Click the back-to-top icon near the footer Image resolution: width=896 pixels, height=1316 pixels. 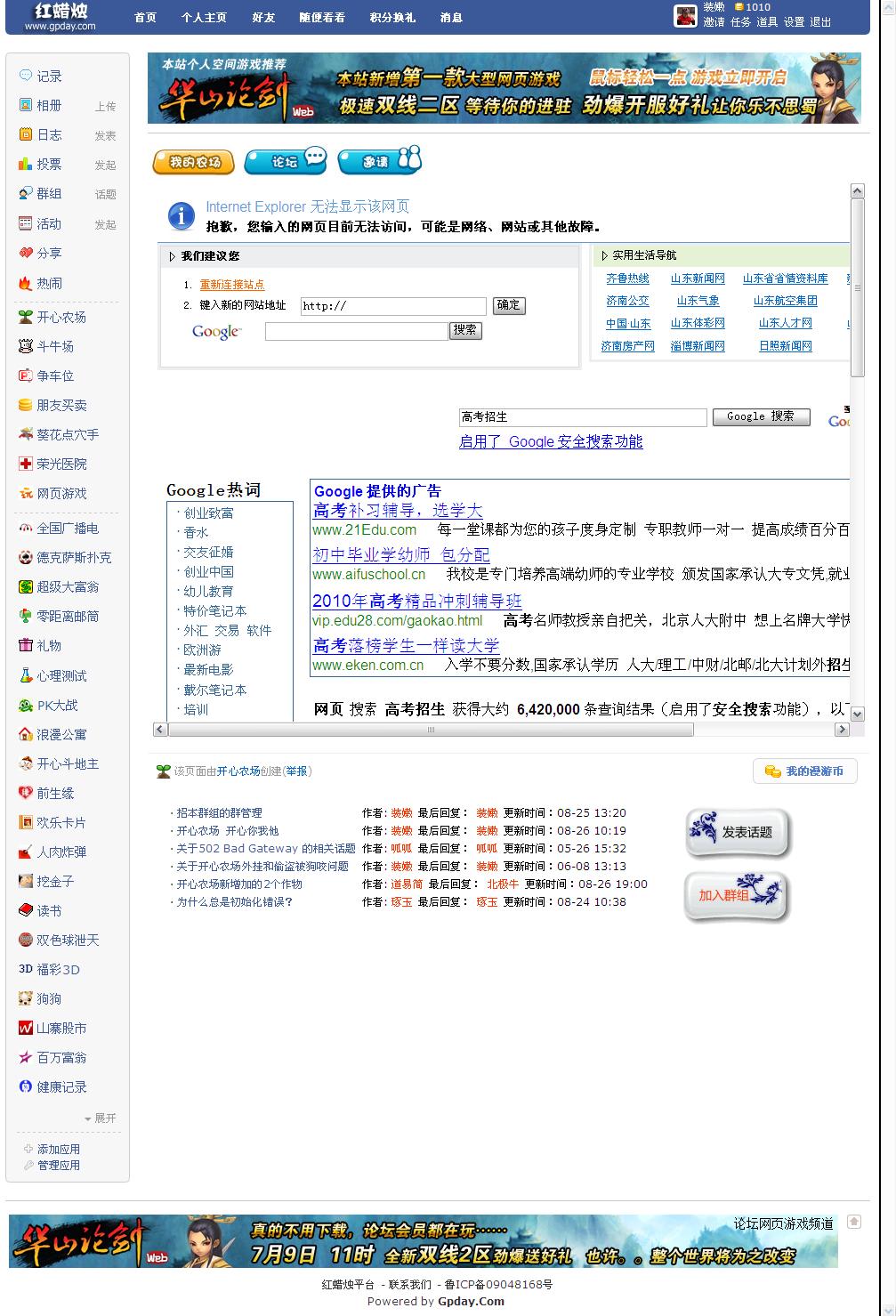click(854, 1222)
